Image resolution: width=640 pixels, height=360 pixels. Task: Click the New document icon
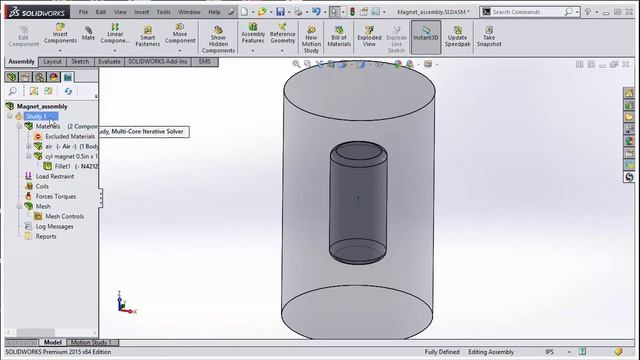(244, 12)
